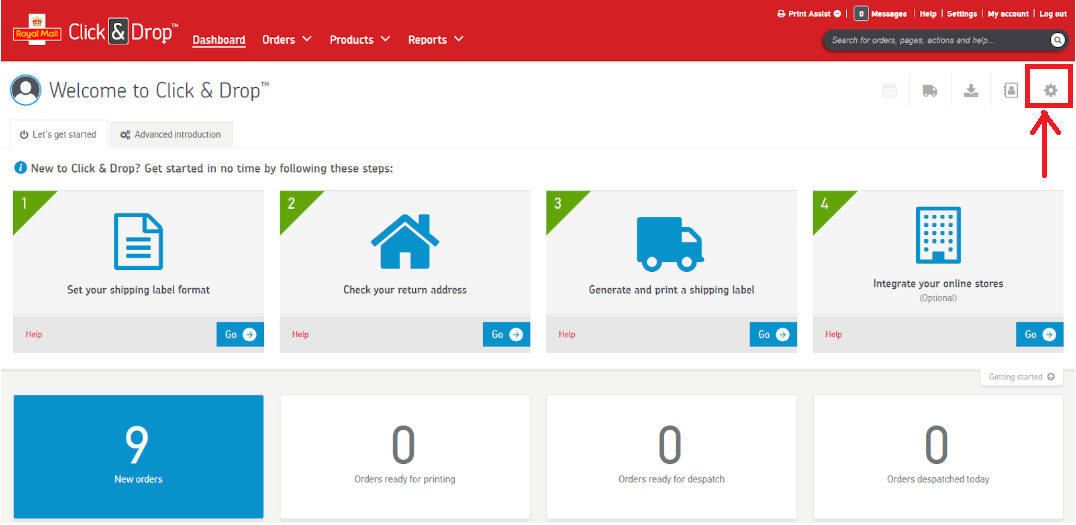Click the Print Assist printer icon
This screenshot has height=525, width=1076.
781,14
